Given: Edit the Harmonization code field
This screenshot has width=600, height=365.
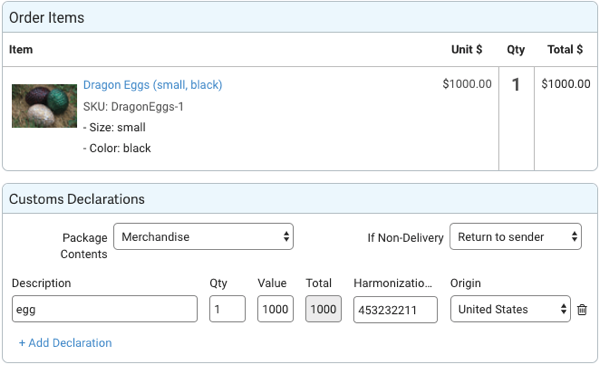Looking at the screenshot, I should (x=395, y=310).
